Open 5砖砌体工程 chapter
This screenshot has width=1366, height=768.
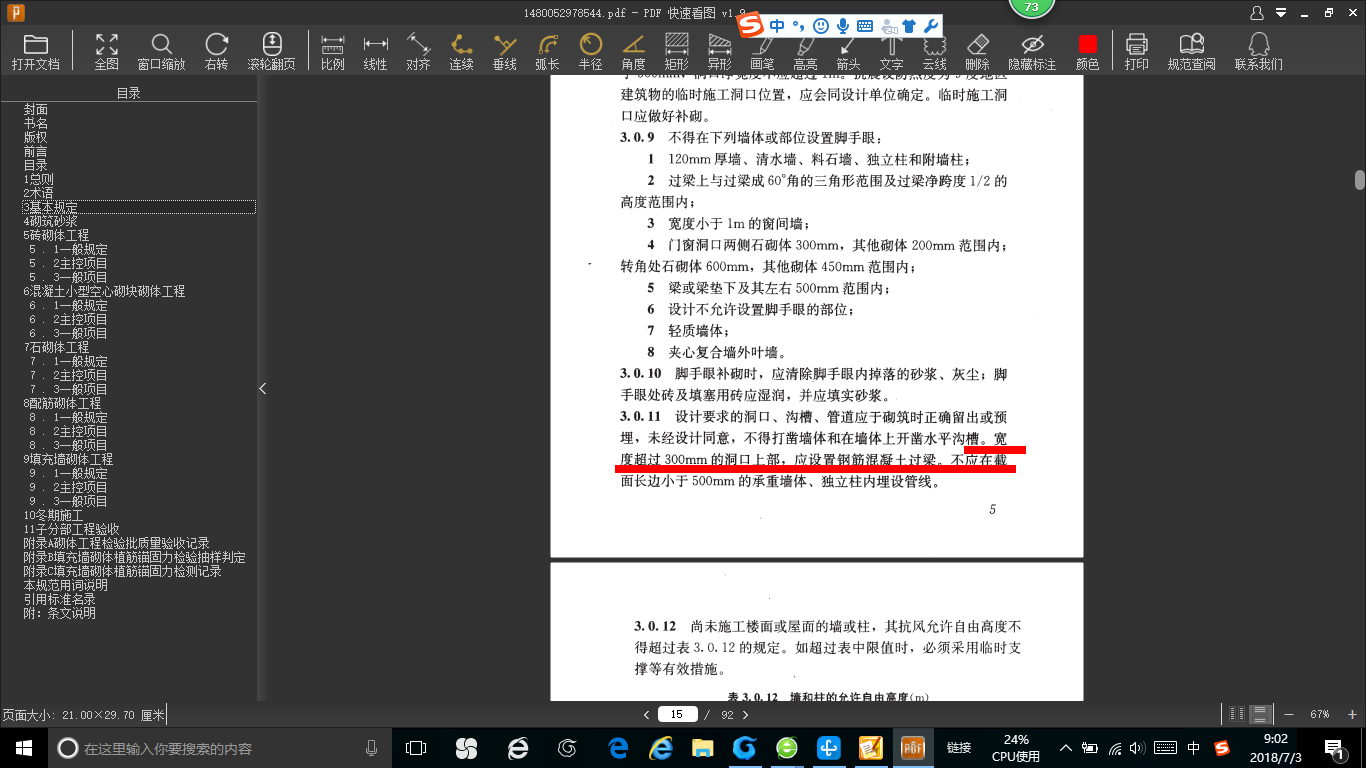point(56,235)
